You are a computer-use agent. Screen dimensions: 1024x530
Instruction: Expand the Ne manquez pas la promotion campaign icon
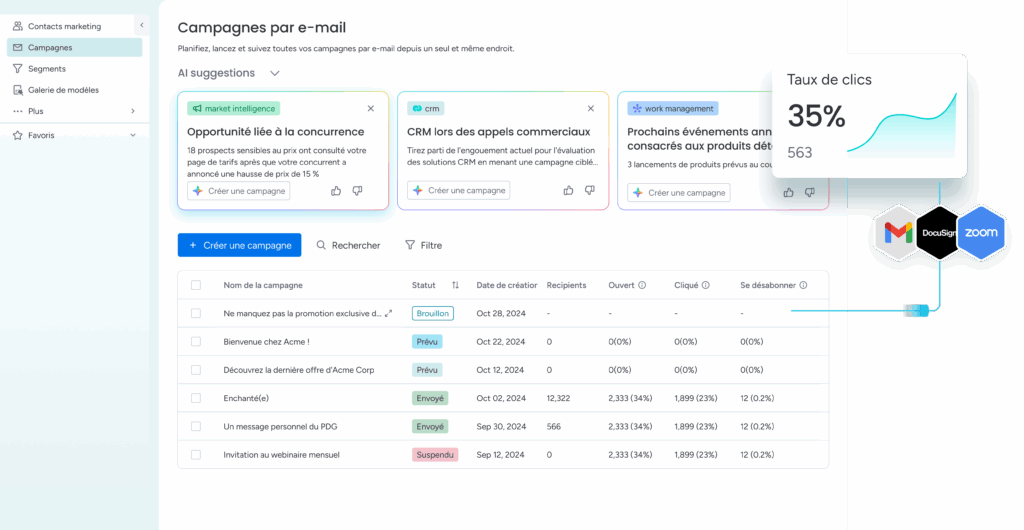pyautogui.click(x=389, y=313)
